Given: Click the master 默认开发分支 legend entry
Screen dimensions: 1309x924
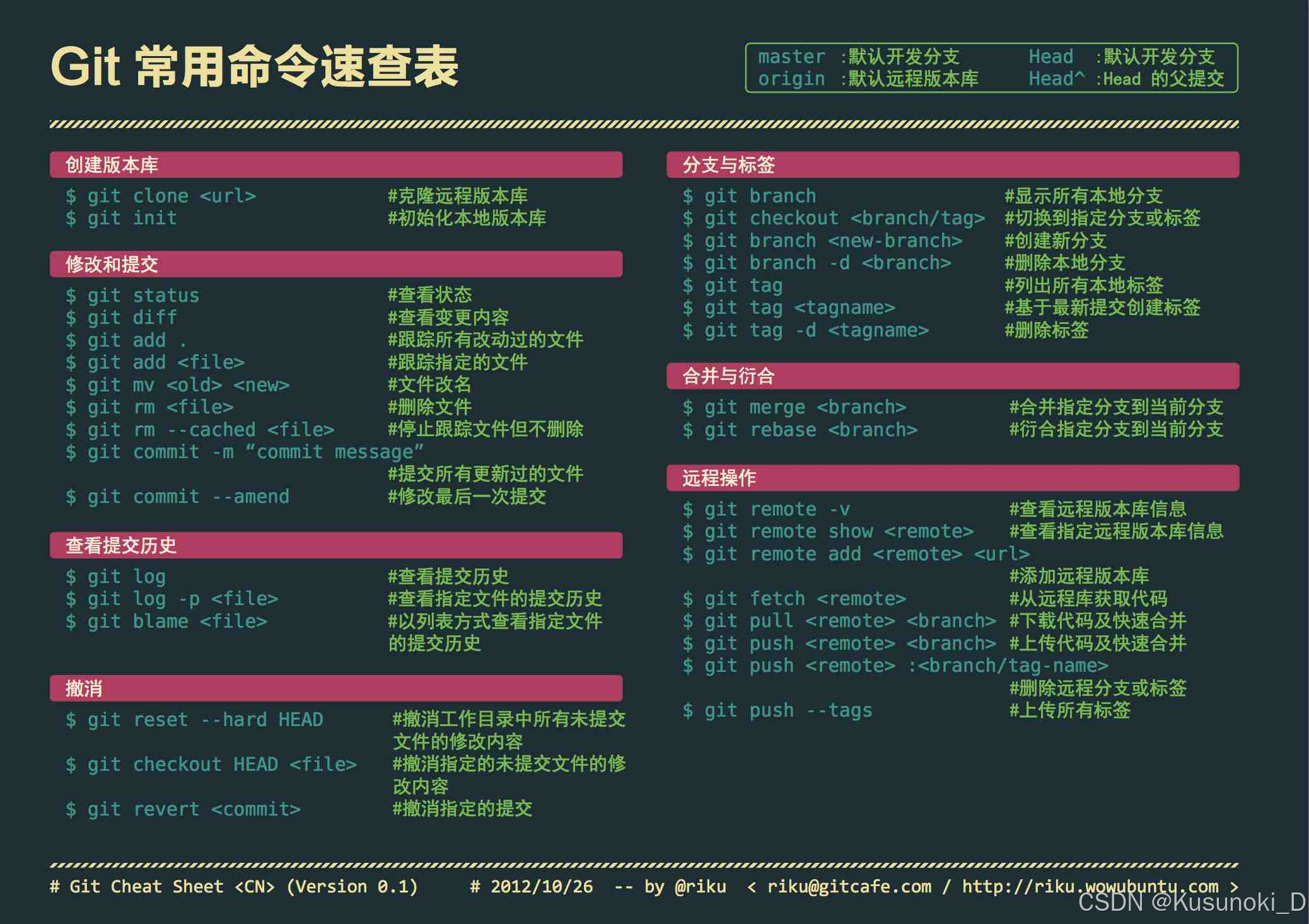Looking at the screenshot, I should [858, 57].
